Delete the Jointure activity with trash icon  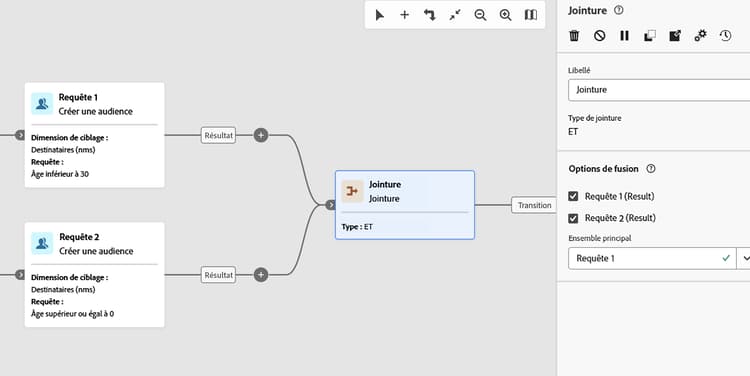click(574, 35)
